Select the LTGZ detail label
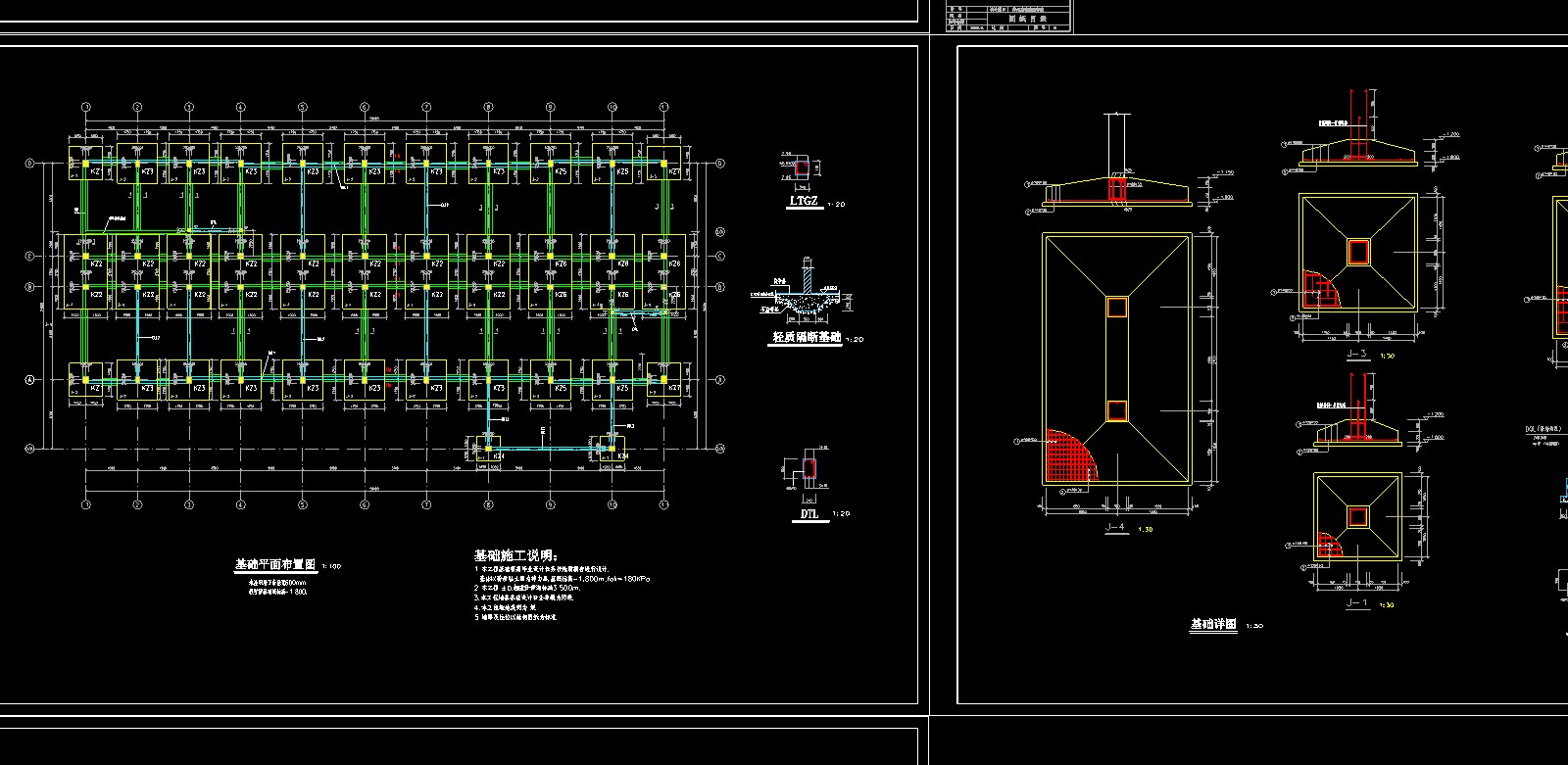 point(804,201)
